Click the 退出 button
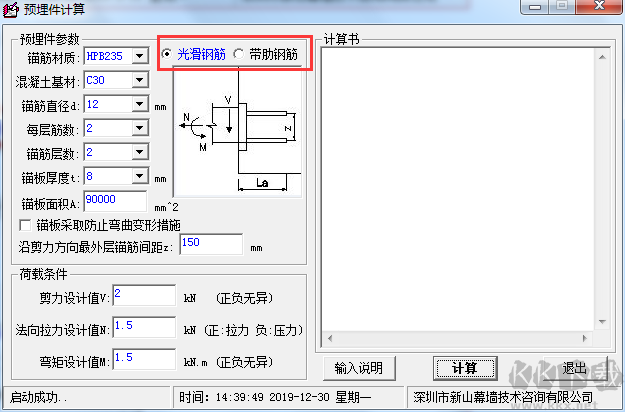This screenshot has width=625, height=412. click(x=575, y=368)
